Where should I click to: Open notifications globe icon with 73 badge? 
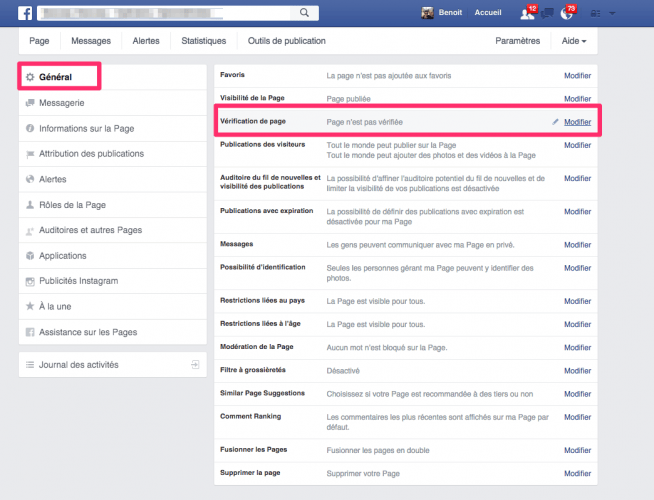click(566, 14)
